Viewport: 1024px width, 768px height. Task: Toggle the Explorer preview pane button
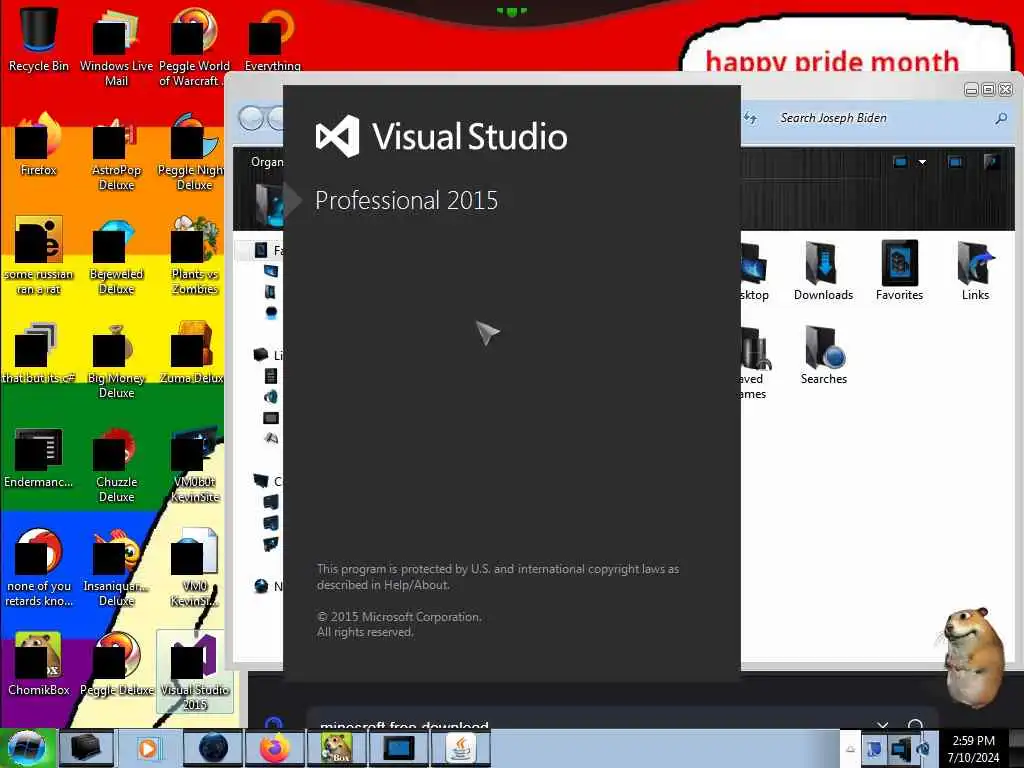(x=955, y=162)
